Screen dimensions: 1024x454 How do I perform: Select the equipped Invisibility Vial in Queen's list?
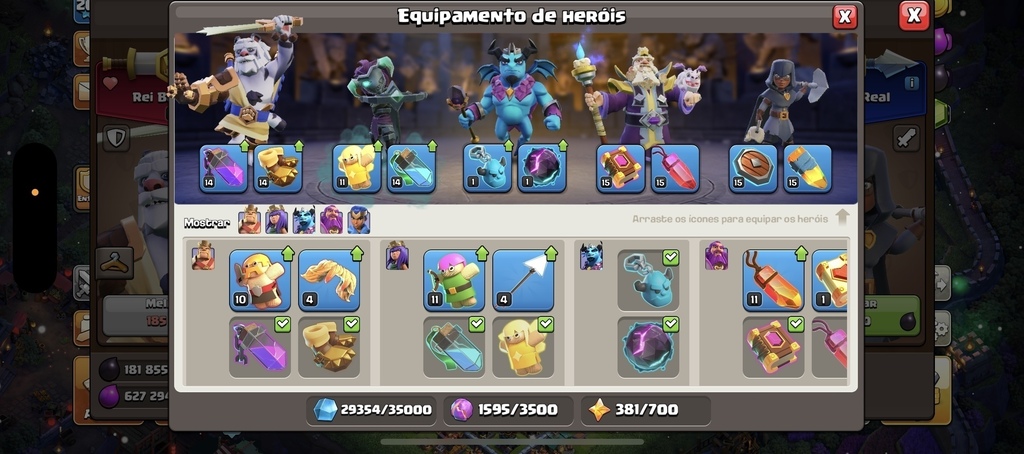tap(454, 348)
